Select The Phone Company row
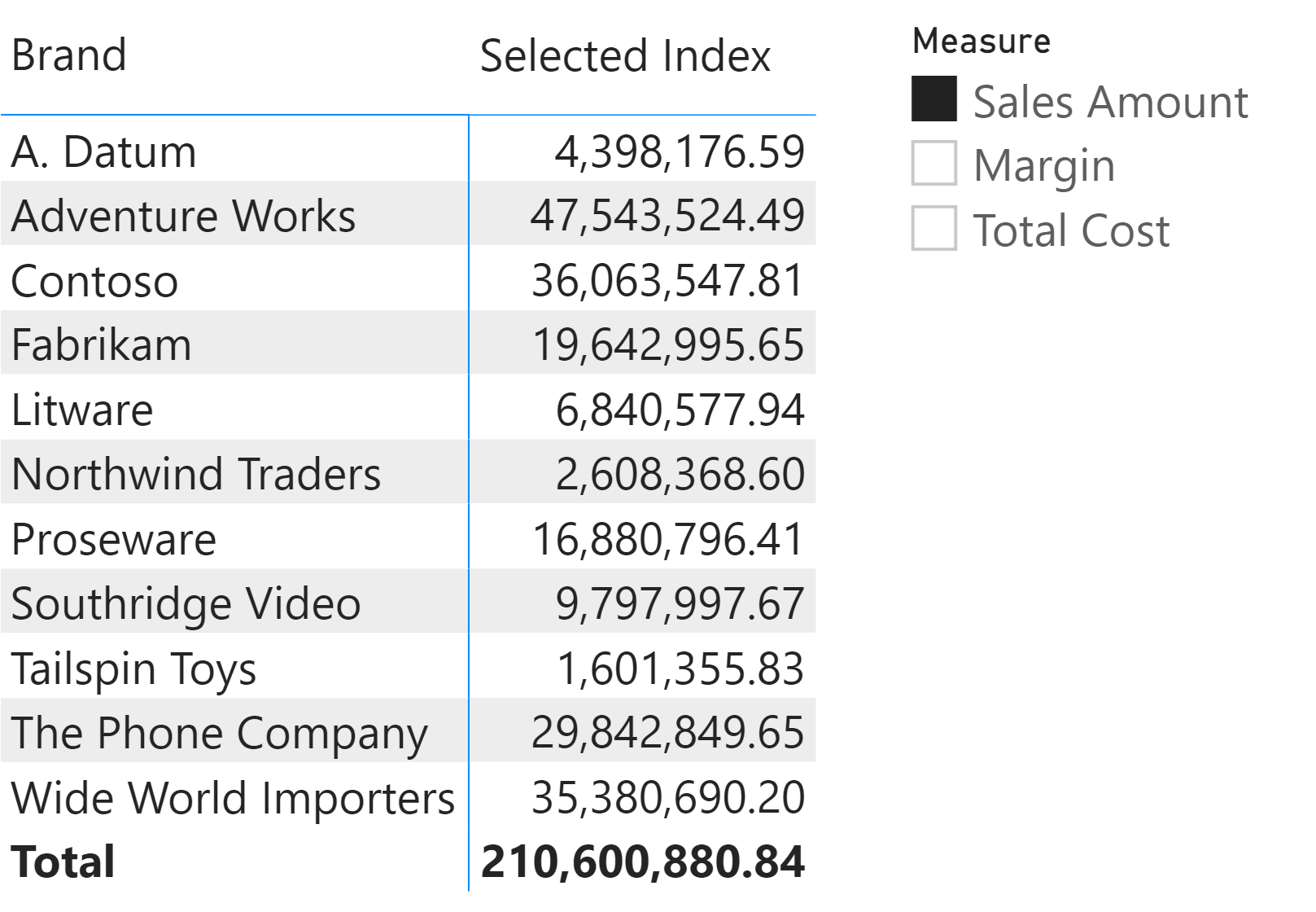Viewport: 1316px width, 912px height. point(409,733)
